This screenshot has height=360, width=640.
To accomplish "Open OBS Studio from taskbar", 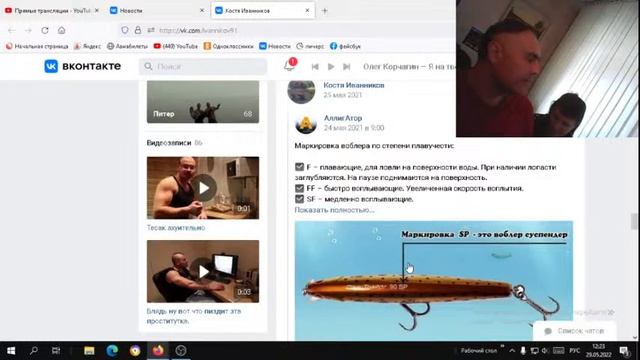I will [181, 351].
